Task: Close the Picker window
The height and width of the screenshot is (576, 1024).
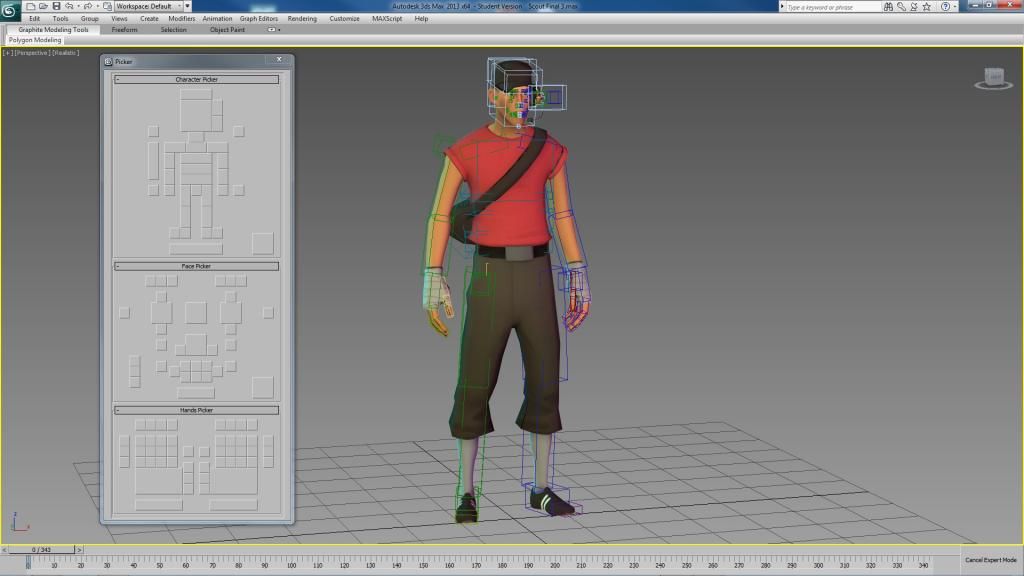Action: point(279,59)
